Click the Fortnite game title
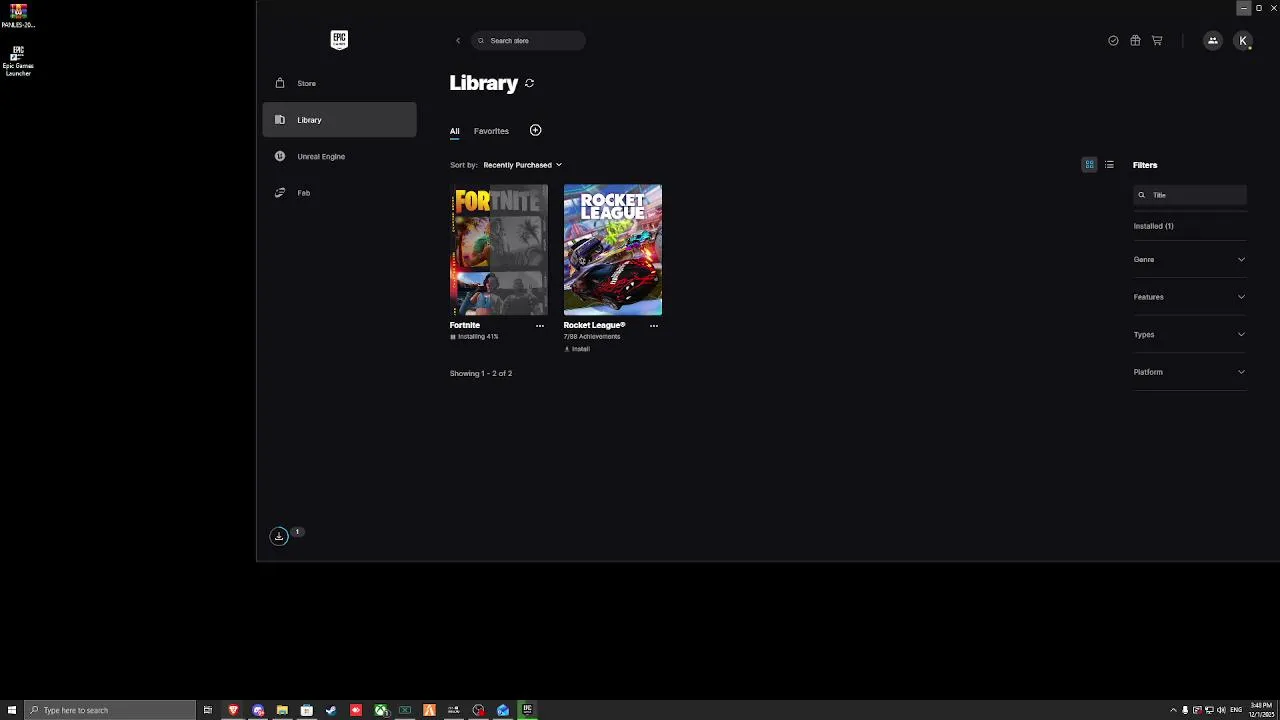The width and height of the screenshot is (1280, 720). (x=465, y=325)
